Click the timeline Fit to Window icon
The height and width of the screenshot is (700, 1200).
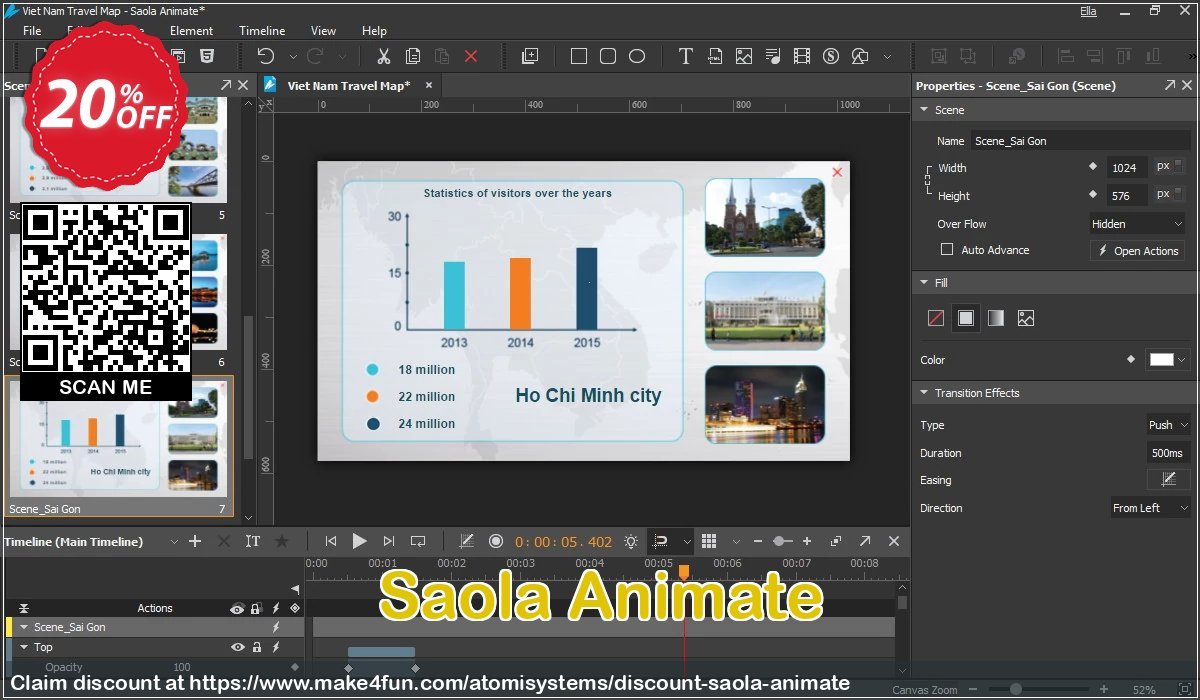[x=836, y=541]
